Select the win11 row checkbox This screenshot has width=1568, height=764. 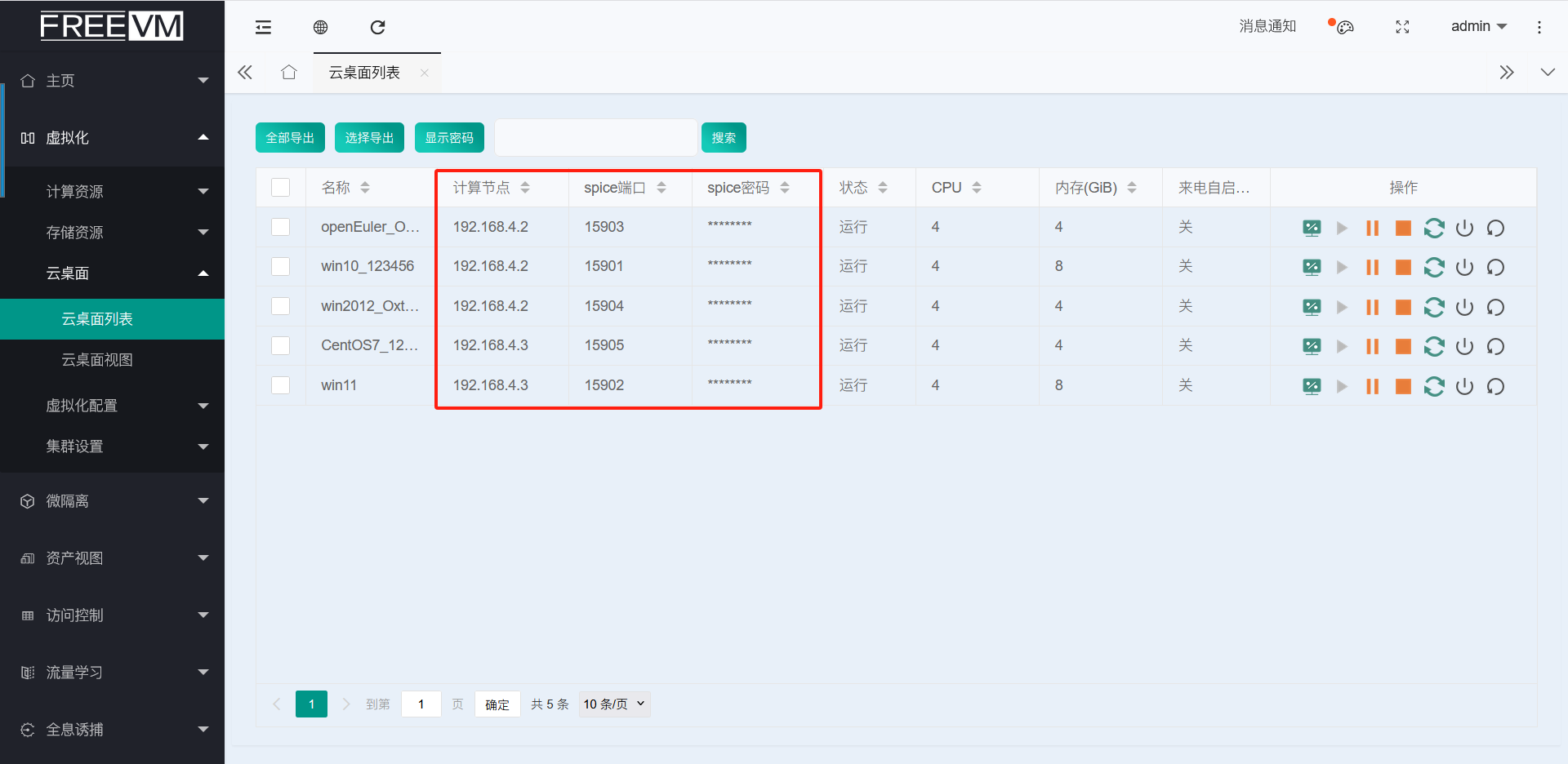(280, 385)
